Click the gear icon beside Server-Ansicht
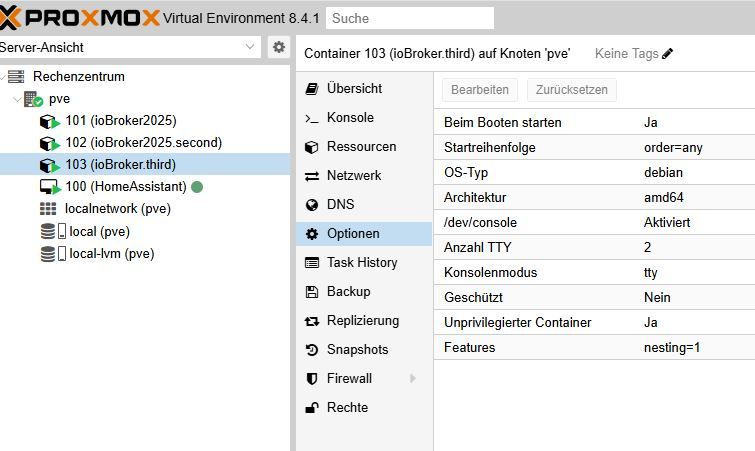 [279, 47]
